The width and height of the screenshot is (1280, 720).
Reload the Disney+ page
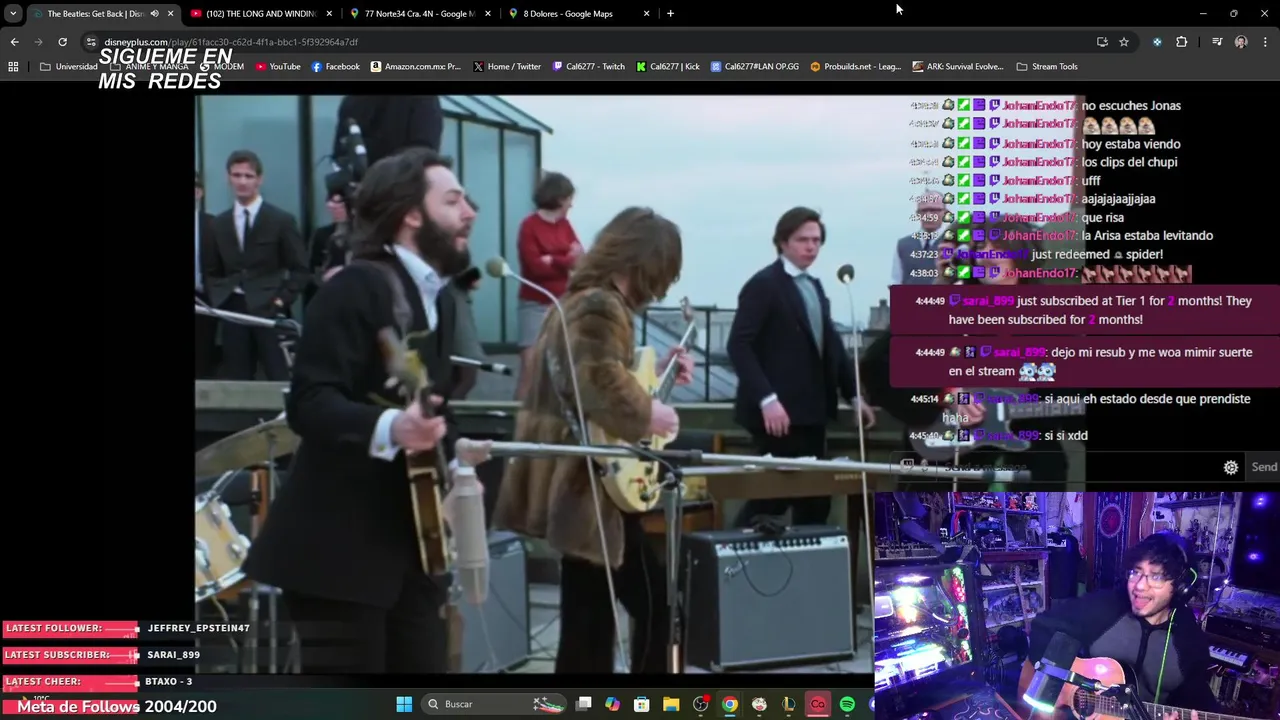62,42
